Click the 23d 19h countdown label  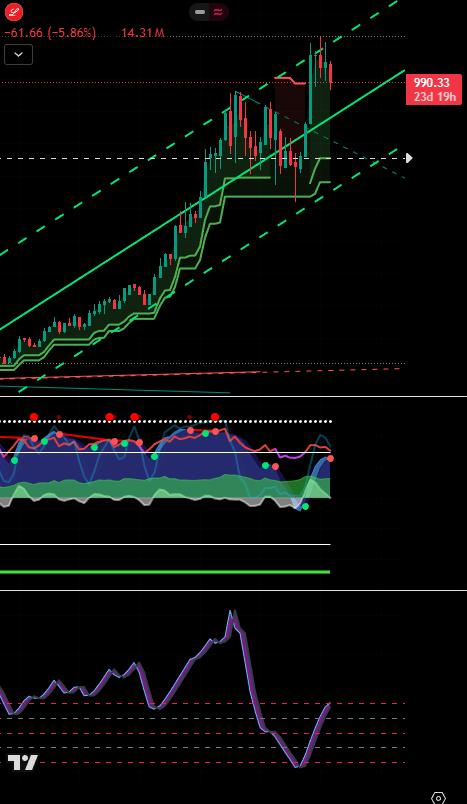(x=434, y=96)
